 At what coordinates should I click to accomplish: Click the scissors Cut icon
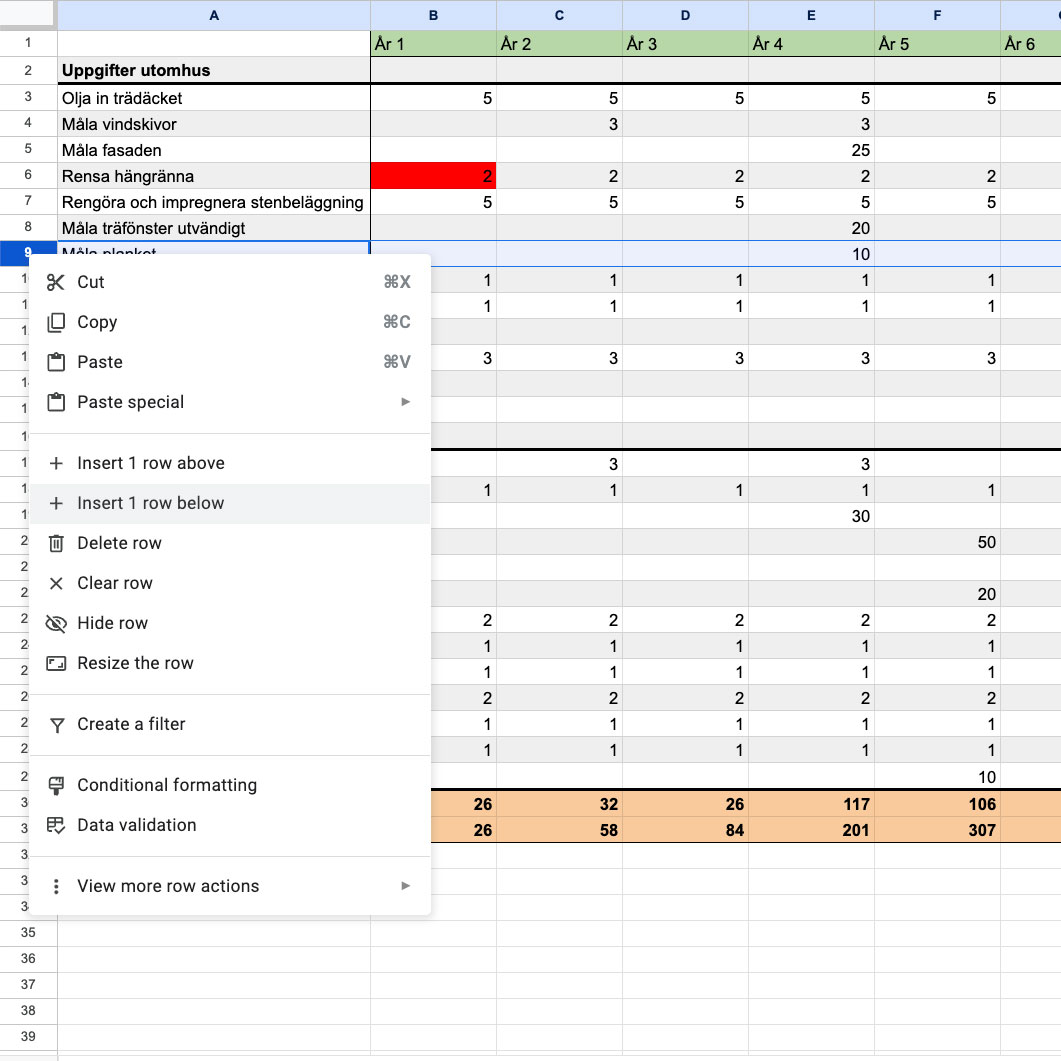pyautogui.click(x=56, y=282)
